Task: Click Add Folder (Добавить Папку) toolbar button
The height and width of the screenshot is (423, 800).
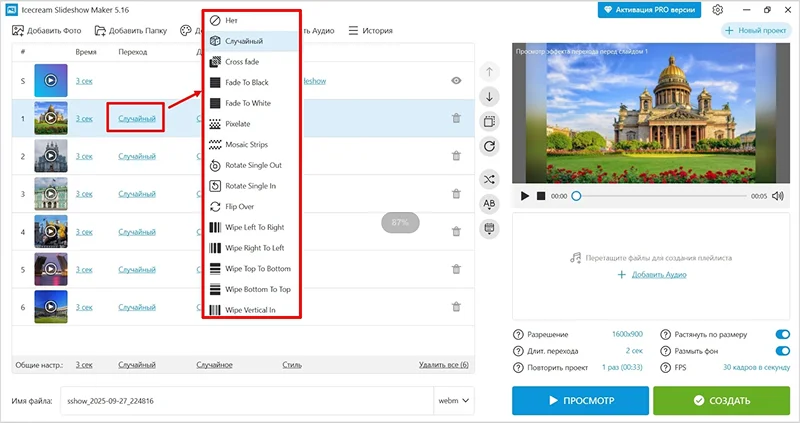Action: (x=131, y=31)
